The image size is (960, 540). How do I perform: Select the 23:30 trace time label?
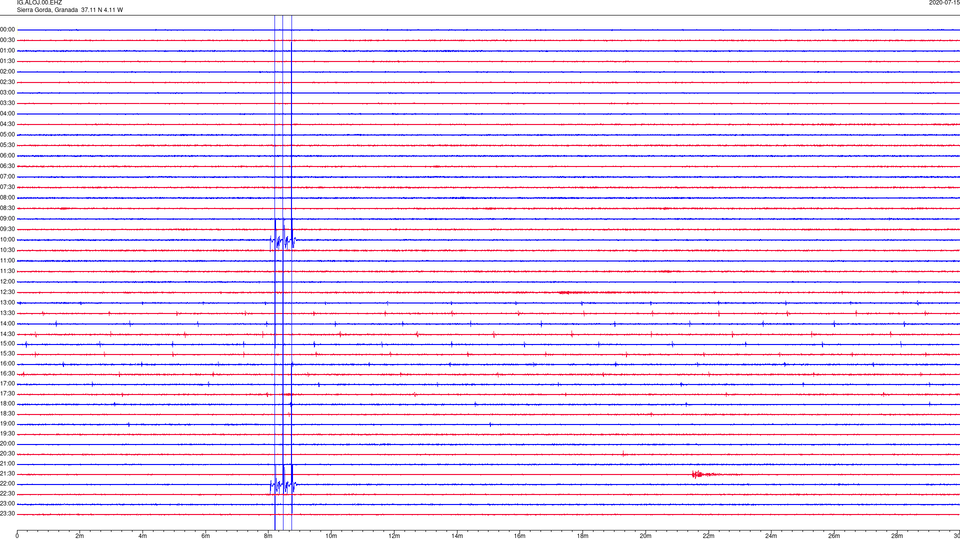(x=8, y=514)
